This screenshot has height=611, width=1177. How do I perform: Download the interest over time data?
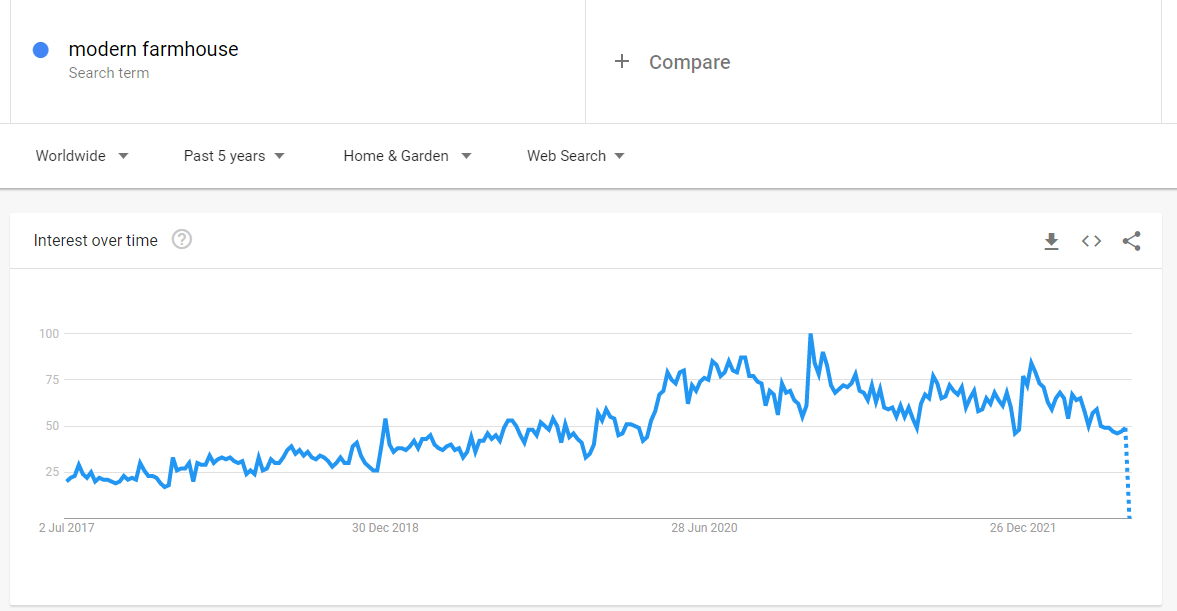tap(1051, 241)
